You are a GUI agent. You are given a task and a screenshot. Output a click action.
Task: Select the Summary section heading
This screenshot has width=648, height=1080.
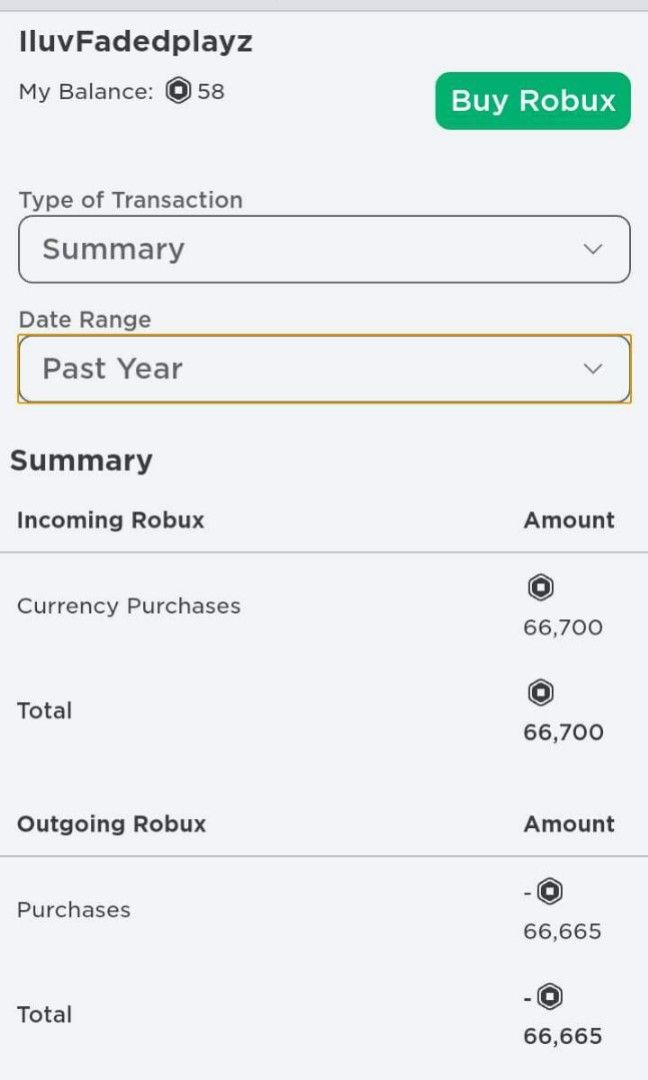81,460
